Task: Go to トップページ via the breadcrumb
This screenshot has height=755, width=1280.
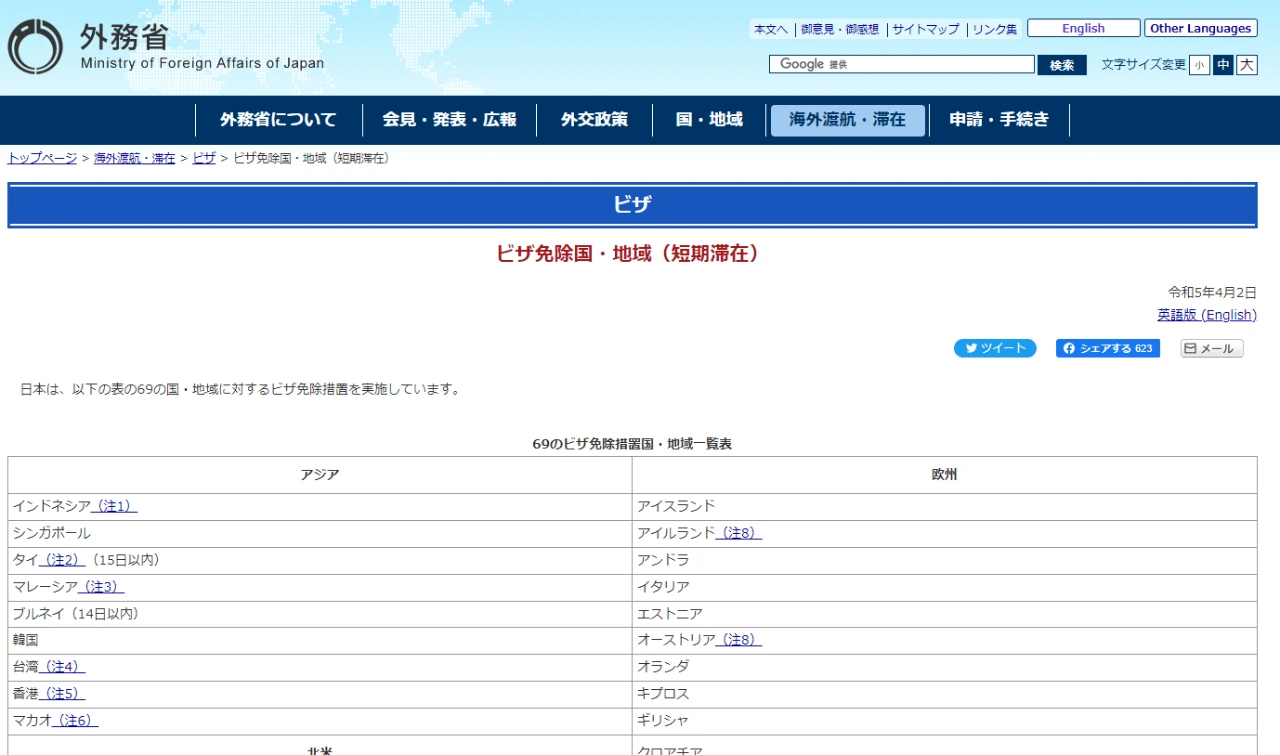Action: (41, 157)
